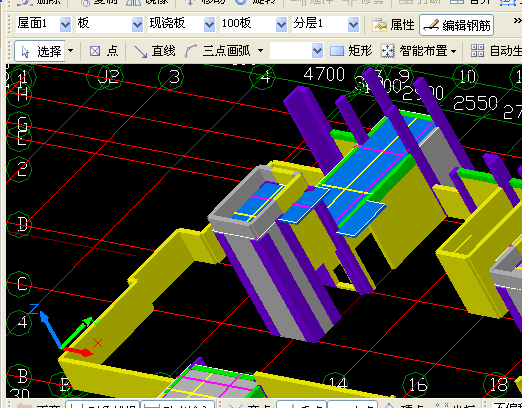Image resolution: width=522 pixels, height=408 pixels.
Task: Click the 4700 dimension label
Action: (x=324, y=74)
